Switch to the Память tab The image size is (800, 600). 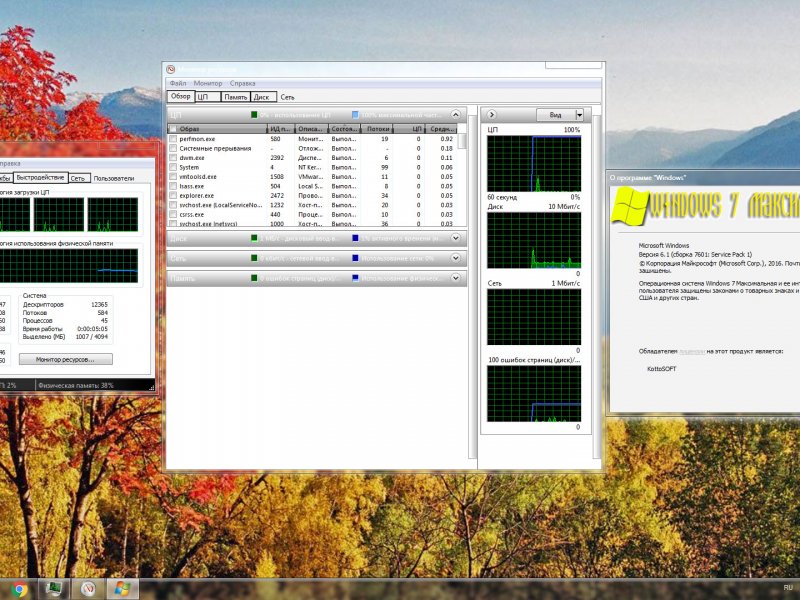tap(235, 97)
